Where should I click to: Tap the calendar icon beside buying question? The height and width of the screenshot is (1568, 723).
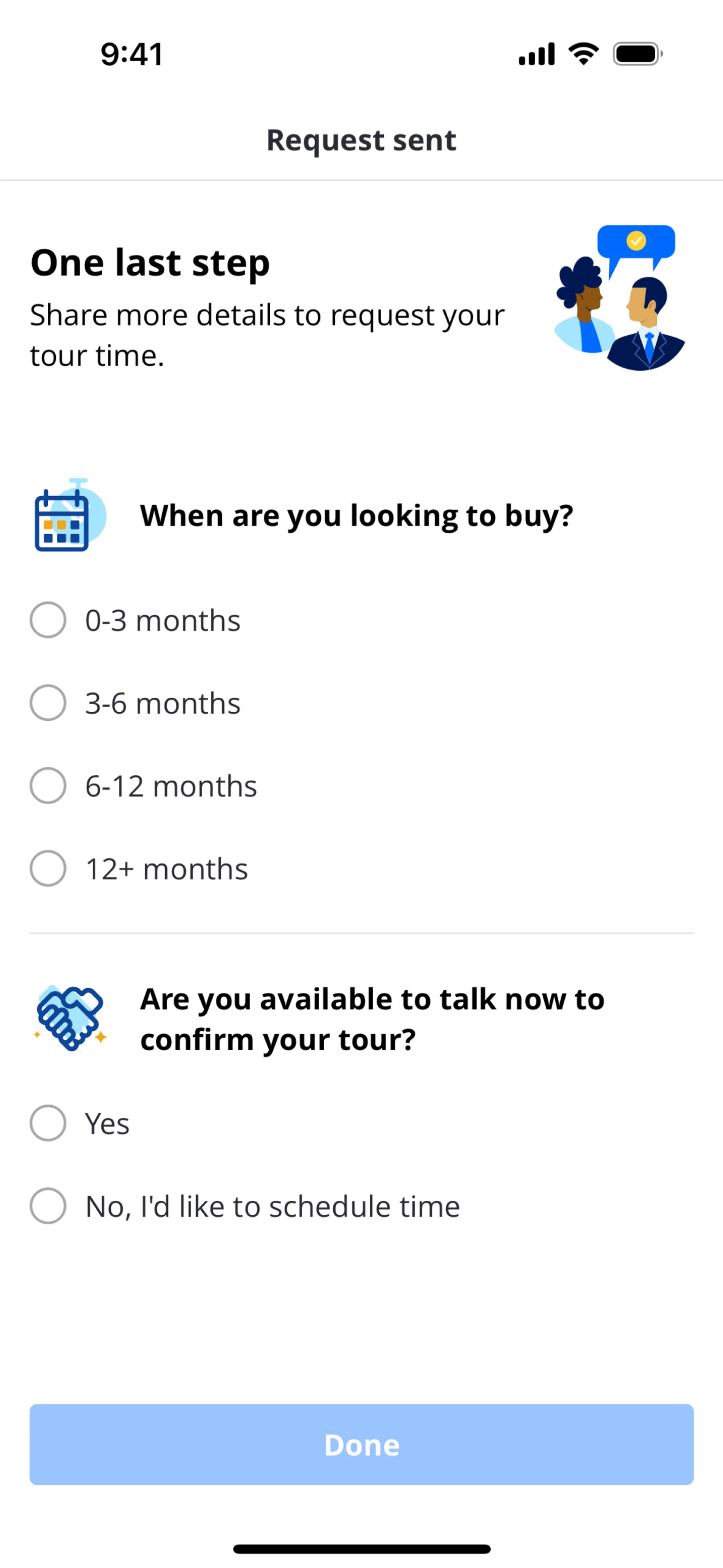click(69, 516)
